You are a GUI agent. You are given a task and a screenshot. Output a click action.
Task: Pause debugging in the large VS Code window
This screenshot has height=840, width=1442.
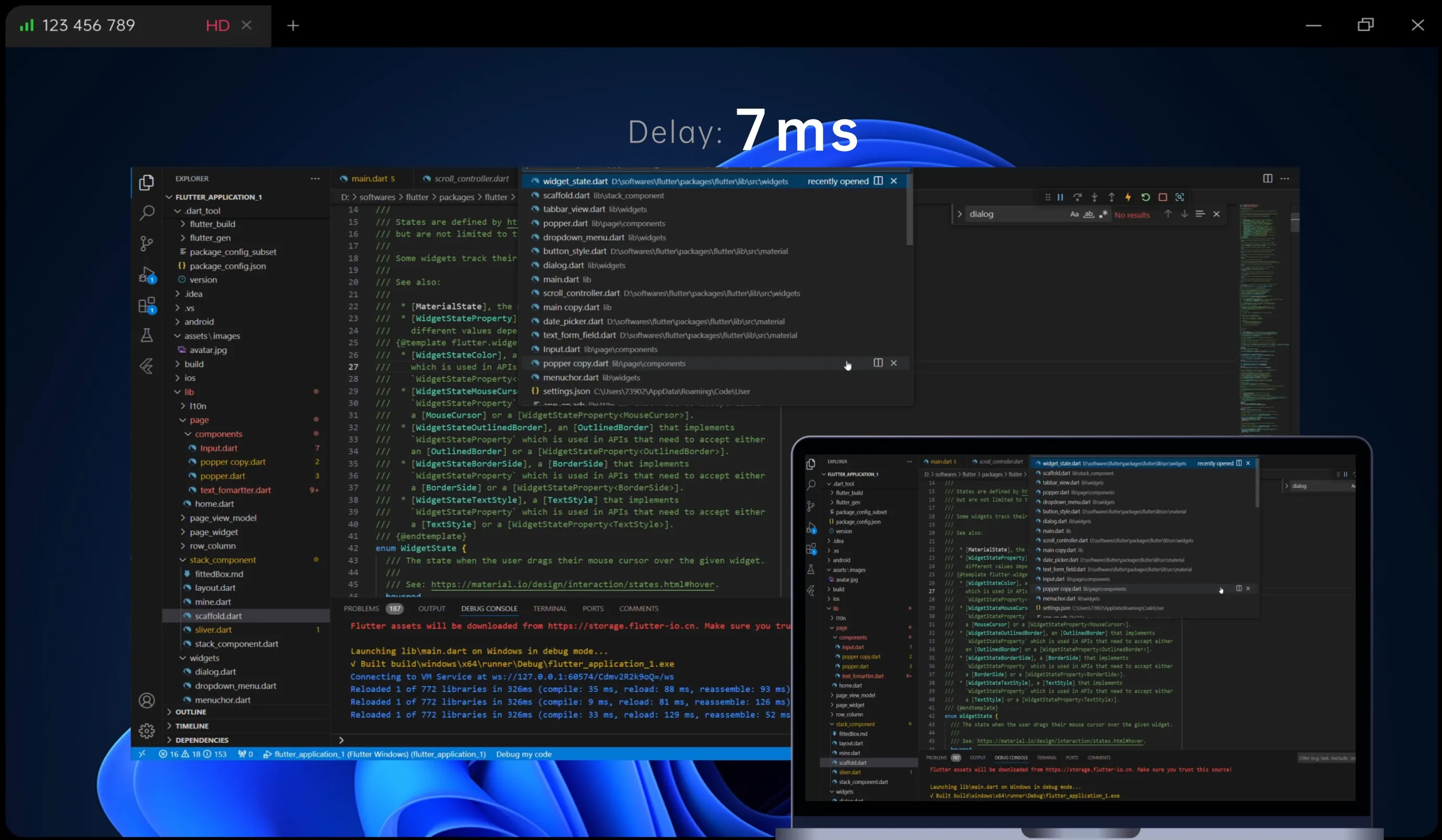click(1060, 197)
